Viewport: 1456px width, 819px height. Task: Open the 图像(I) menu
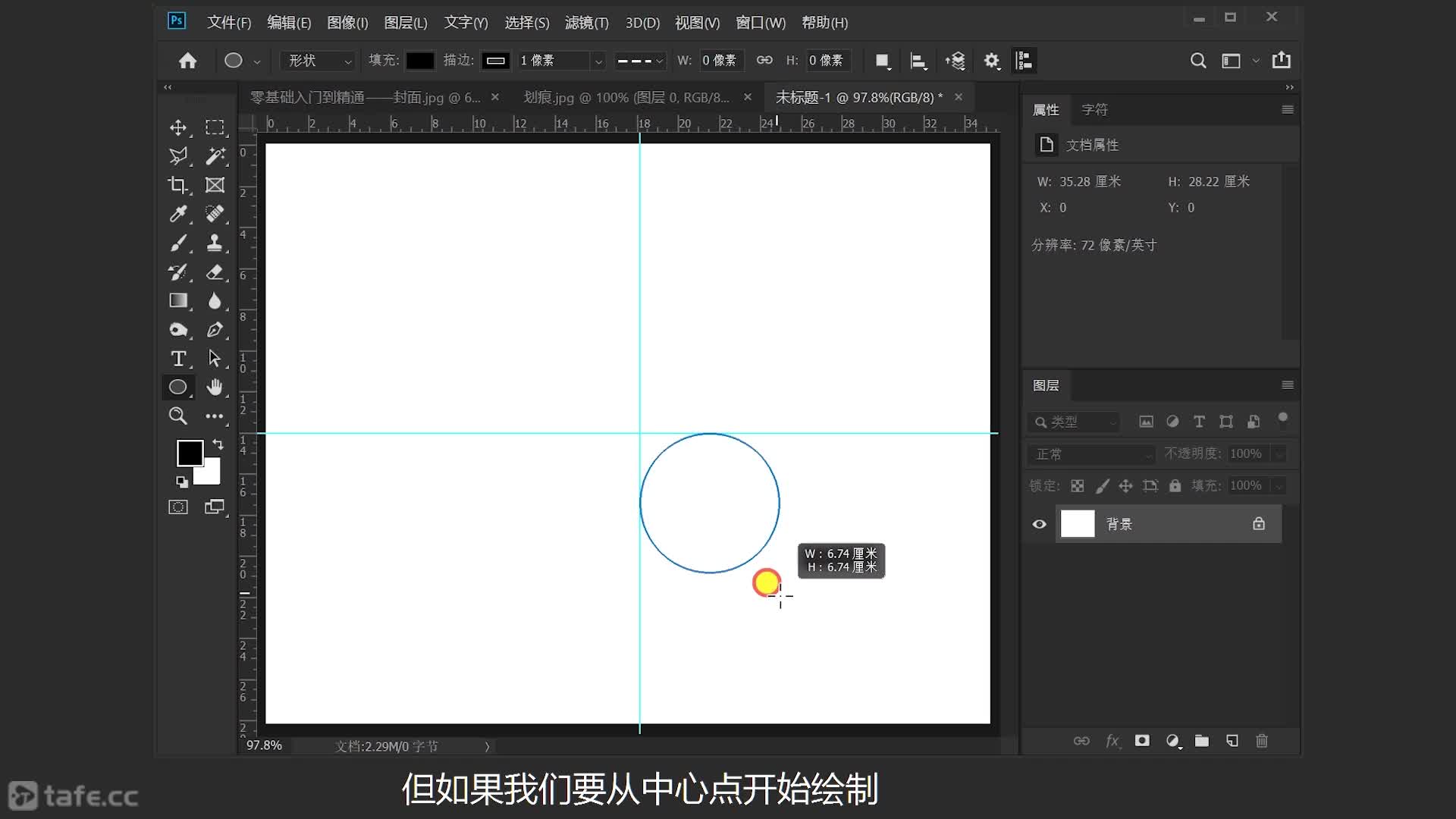(347, 23)
